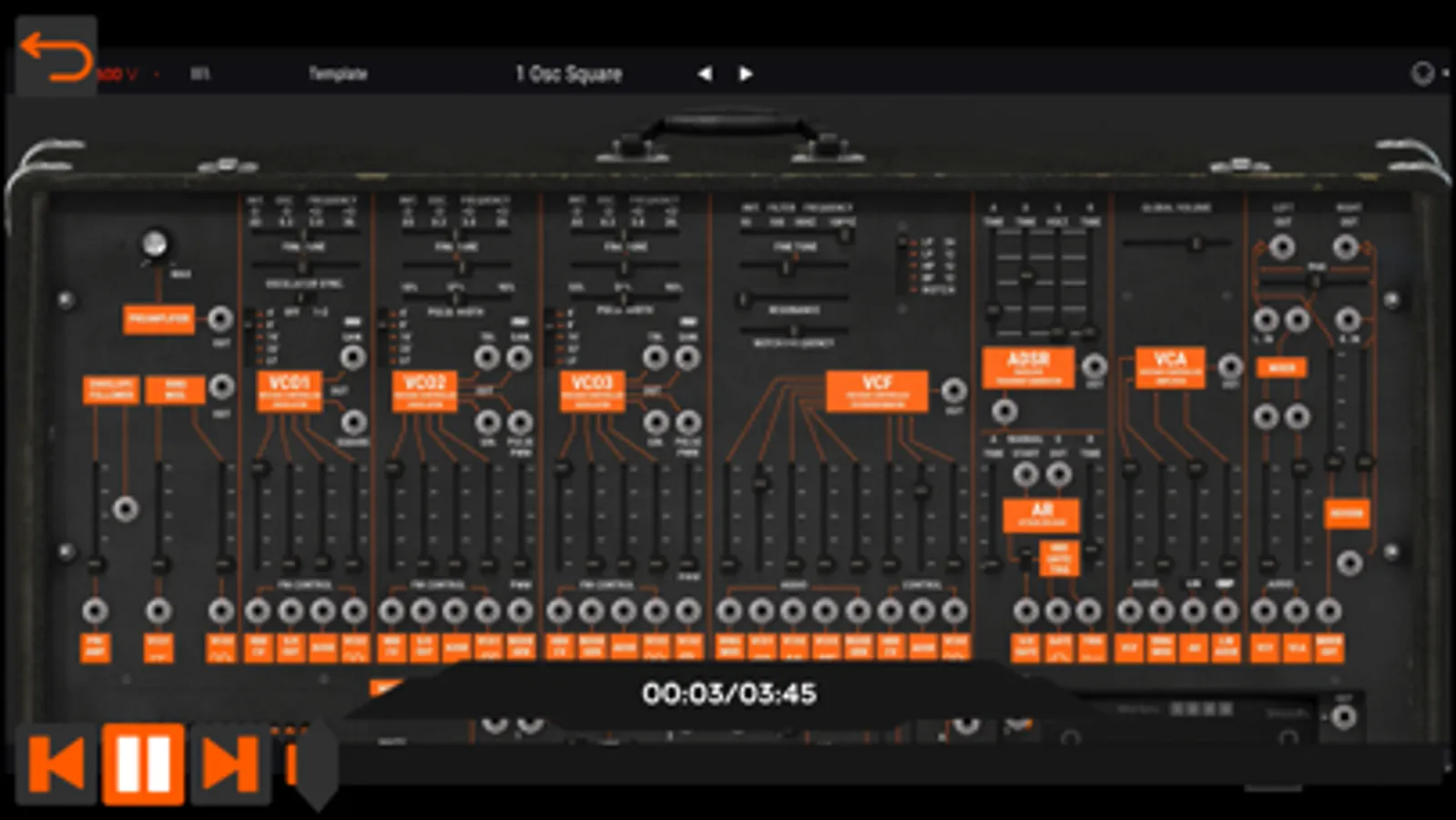Viewport: 1456px width, 820px height.
Task: Adjust the VCF fine tune slider
Action: 793,268
